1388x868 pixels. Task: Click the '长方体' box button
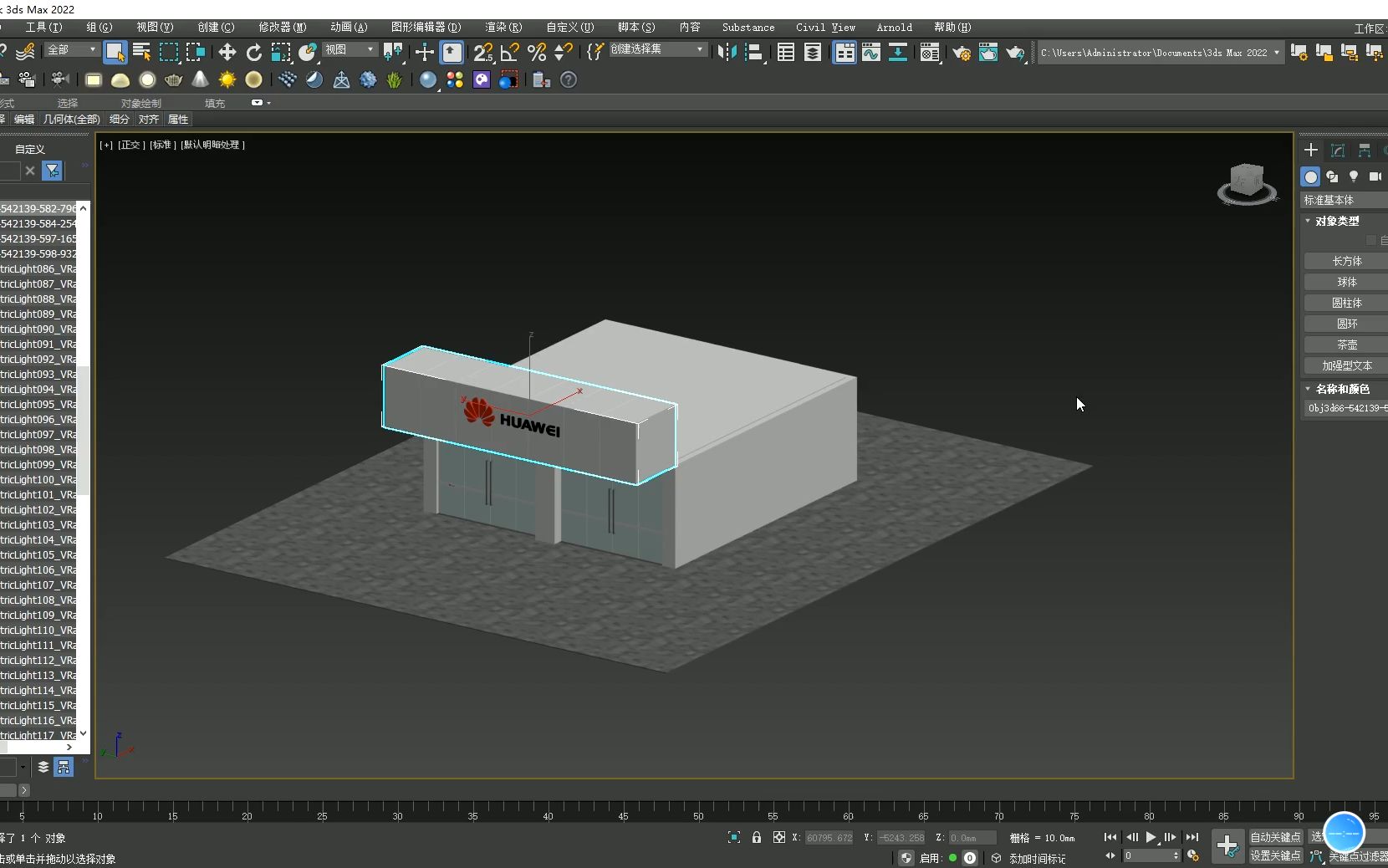pos(1346,261)
